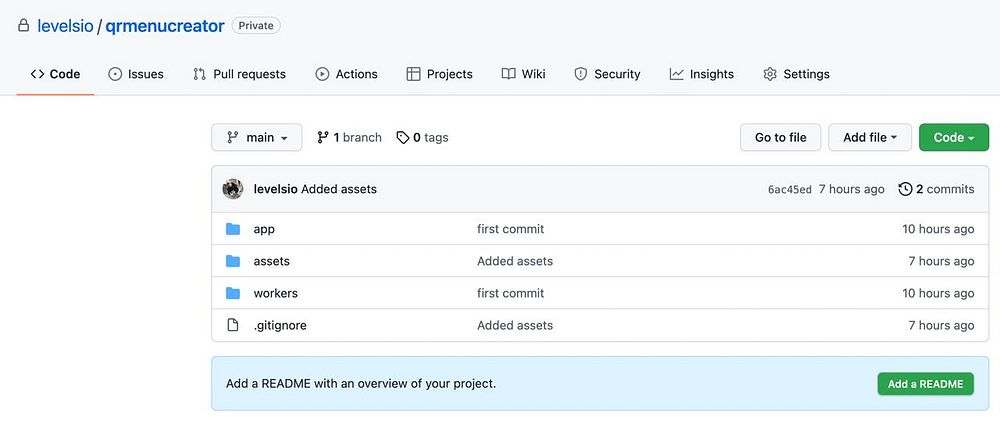Open the qrmenucreator repository name link
Screen dimensions: 1000x443
click(165, 26)
